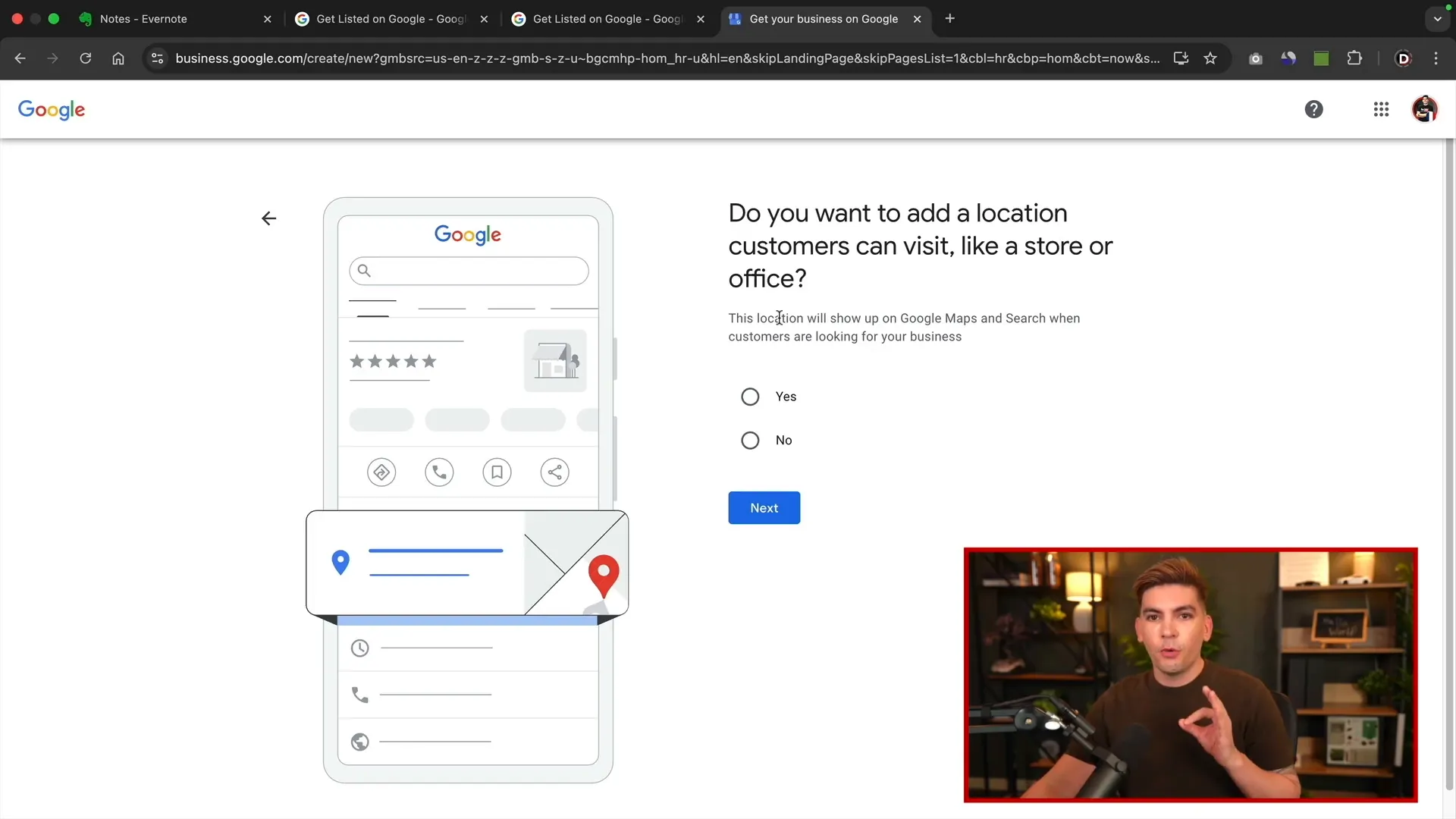The image size is (1456, 819).
Task: Click the green square extension icon
Action: click(x=1321, y=58)
